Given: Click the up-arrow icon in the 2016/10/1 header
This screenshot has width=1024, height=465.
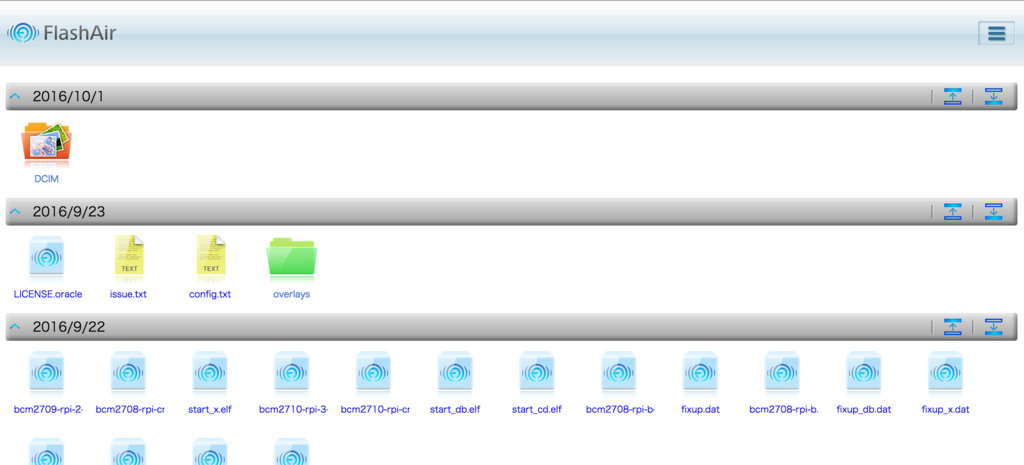Looking at the screenshot, I should [x=953, y=97].
